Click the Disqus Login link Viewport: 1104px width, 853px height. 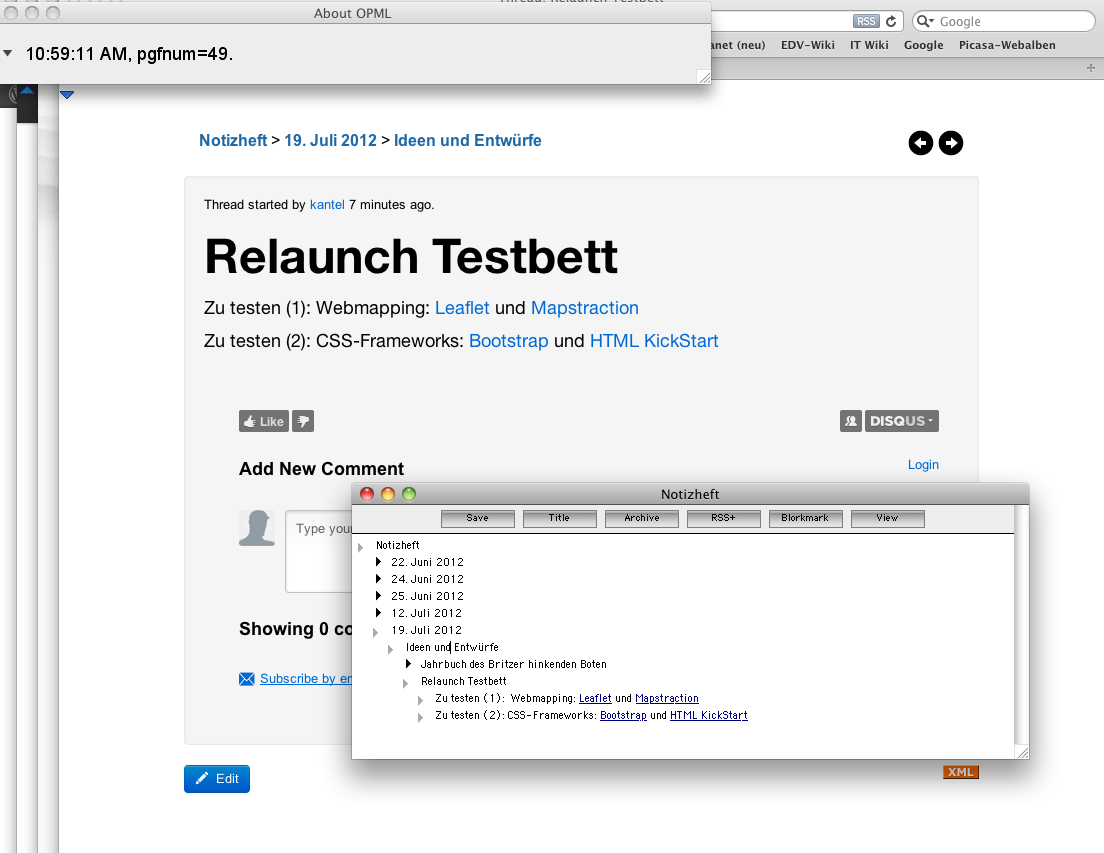point(923,465)
